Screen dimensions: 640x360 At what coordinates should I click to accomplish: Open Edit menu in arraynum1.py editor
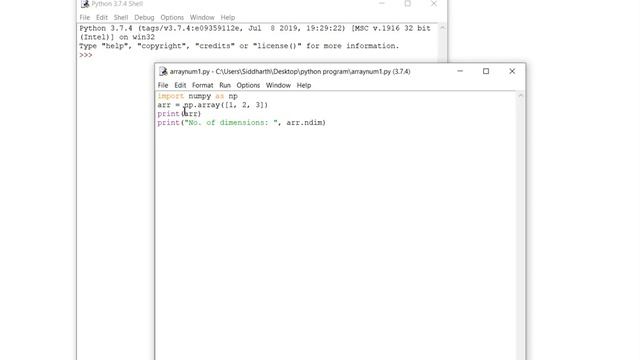[x=180, y=85]
